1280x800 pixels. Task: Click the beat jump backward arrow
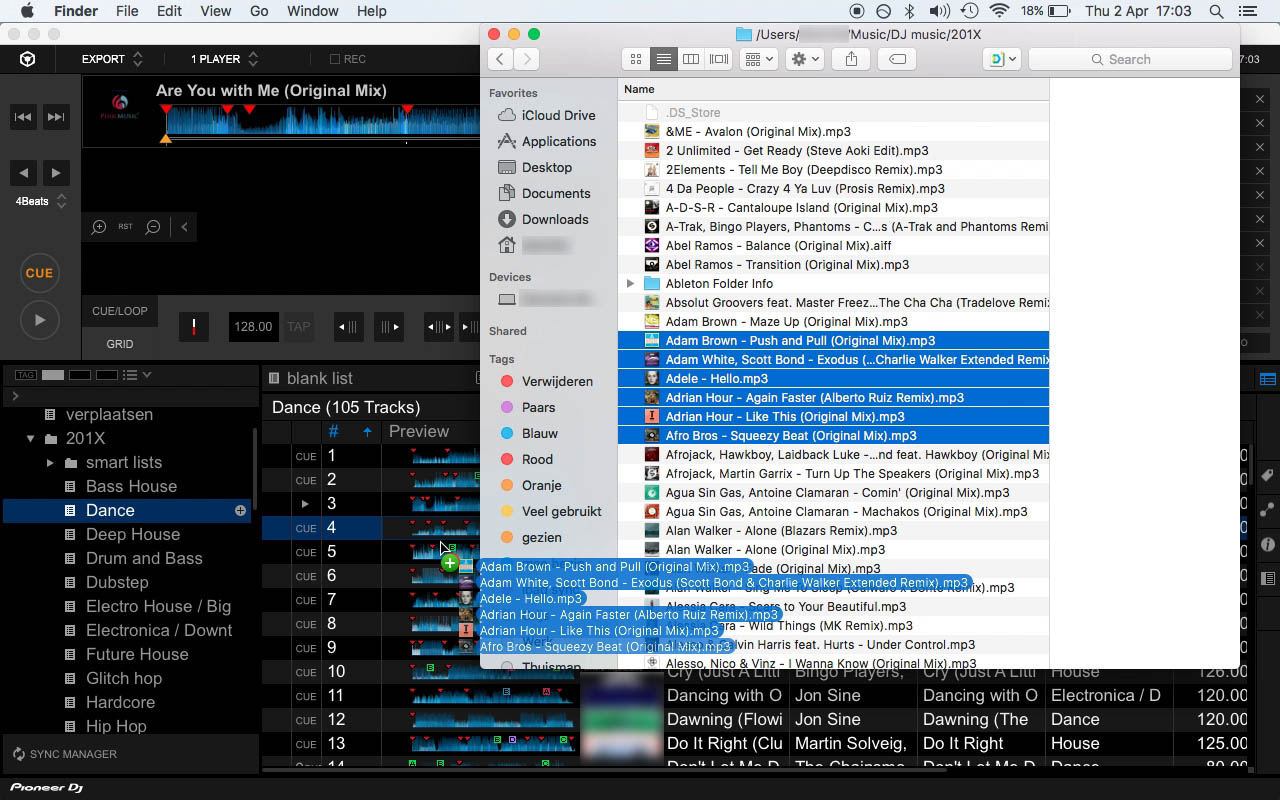pyautogui.click(x=24, y=172)
